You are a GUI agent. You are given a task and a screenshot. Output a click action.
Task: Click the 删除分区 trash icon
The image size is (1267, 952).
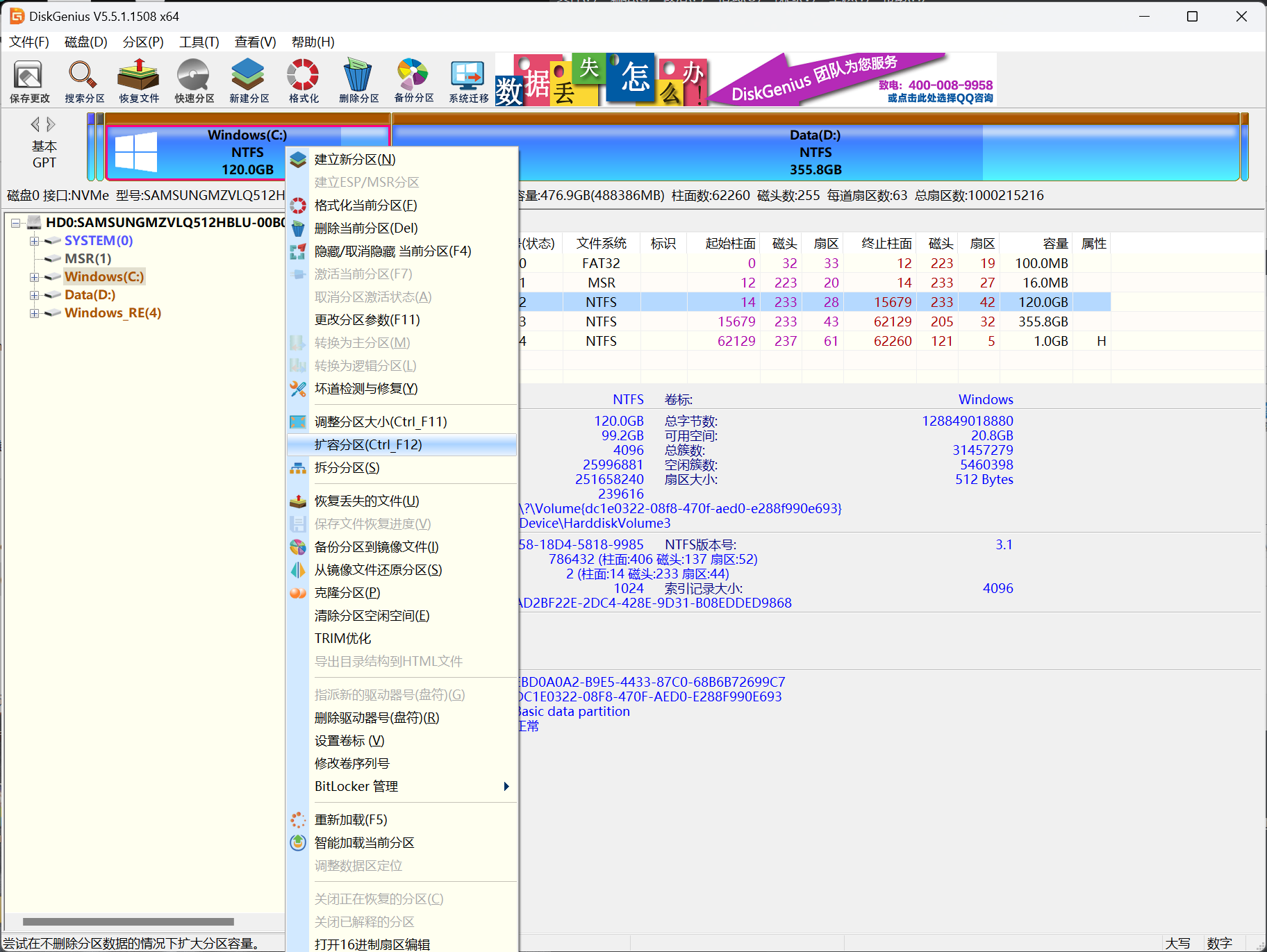tap(358, 81)
